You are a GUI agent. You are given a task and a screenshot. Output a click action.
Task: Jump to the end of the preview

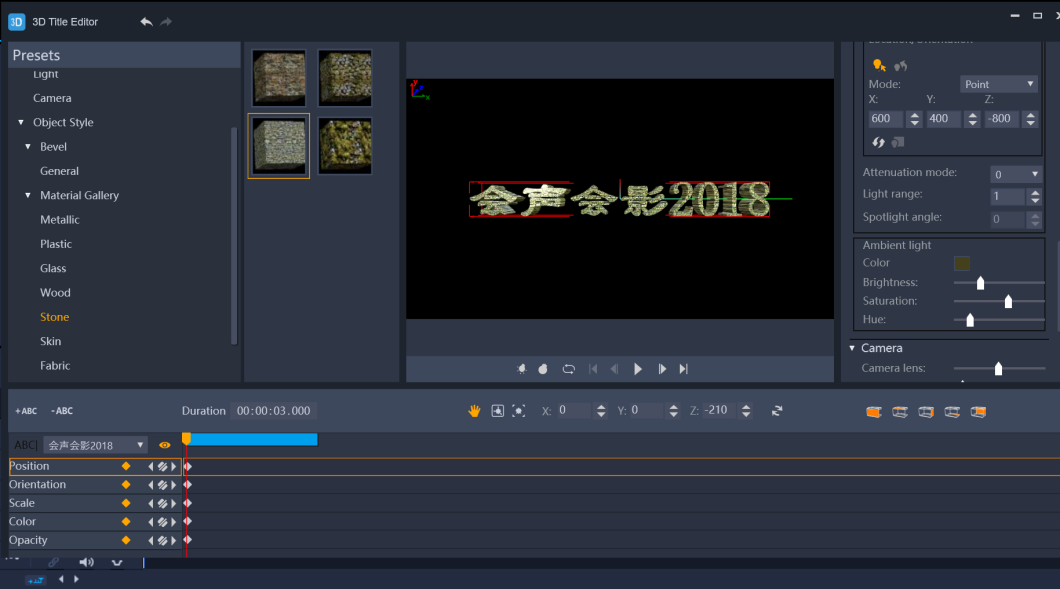coord(683,369)
